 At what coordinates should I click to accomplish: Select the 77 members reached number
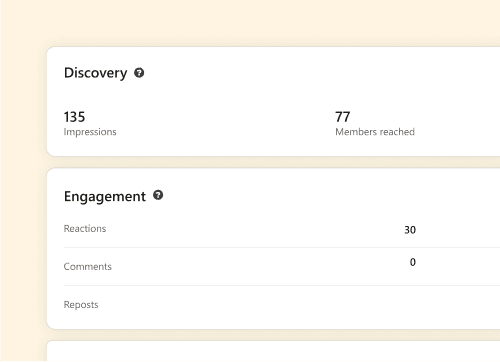tap(343, 117)
